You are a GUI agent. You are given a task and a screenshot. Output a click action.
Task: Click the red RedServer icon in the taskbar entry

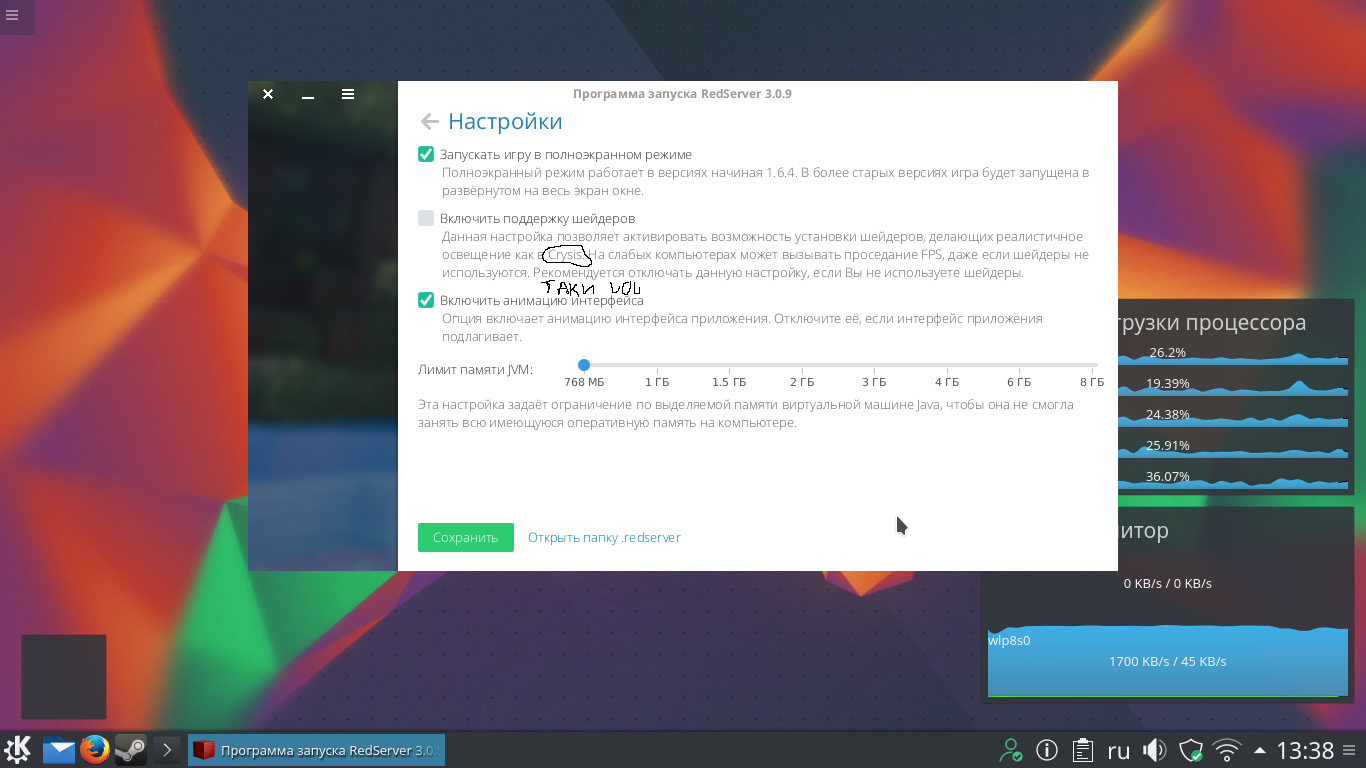(204, 750)
